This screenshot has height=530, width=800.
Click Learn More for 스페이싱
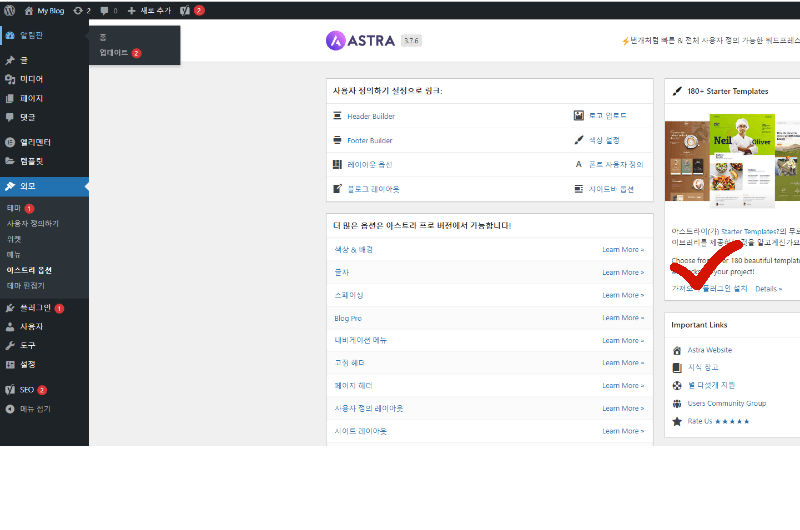point(623,295)
